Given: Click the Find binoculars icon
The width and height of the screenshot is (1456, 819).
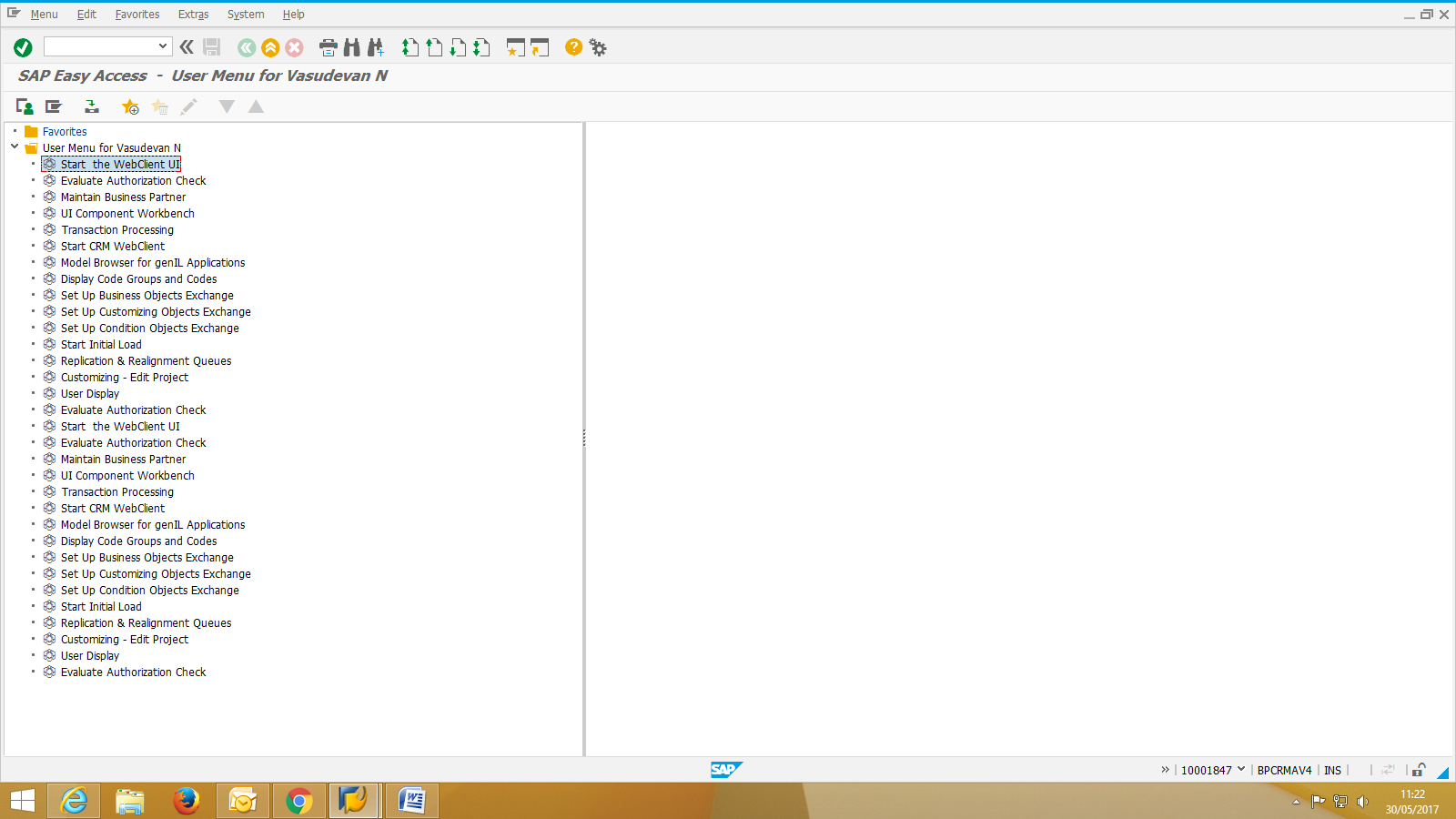Looking at the screenshot, I should [352, 47].
